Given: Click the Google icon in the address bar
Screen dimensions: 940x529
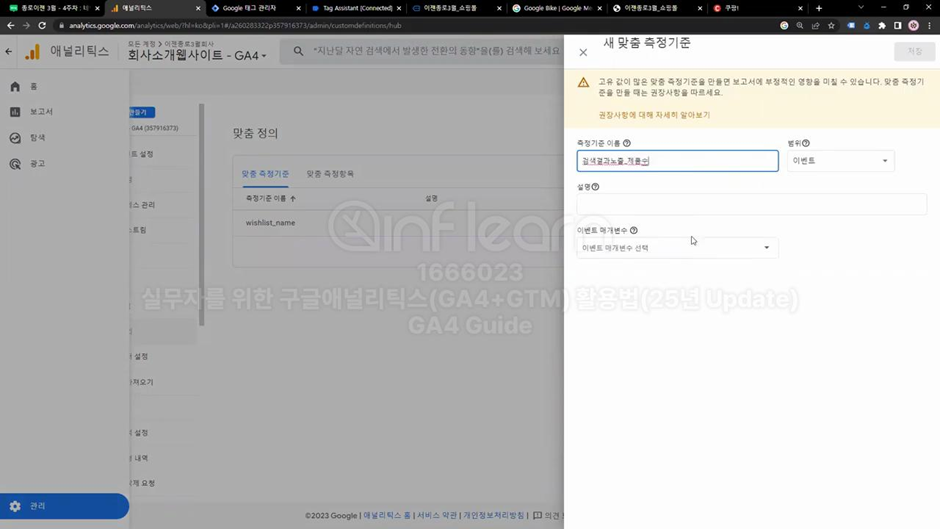Looking at the screenshot, I should point(784,26).
